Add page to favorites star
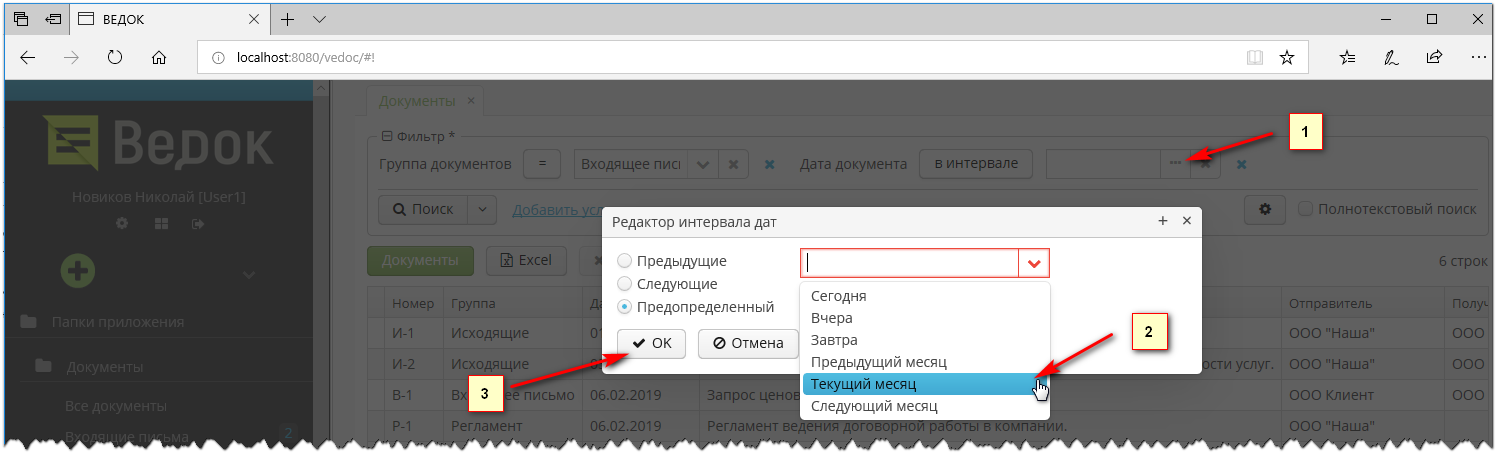Image resolution: width=1496 pixels, height=459 pixels. coord(1287,58)
